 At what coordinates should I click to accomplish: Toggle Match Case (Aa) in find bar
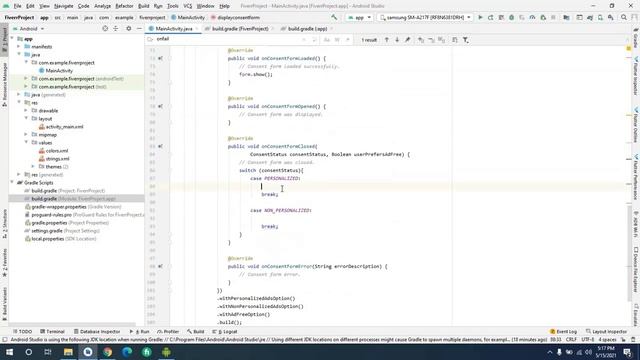[x=327, y=40]
